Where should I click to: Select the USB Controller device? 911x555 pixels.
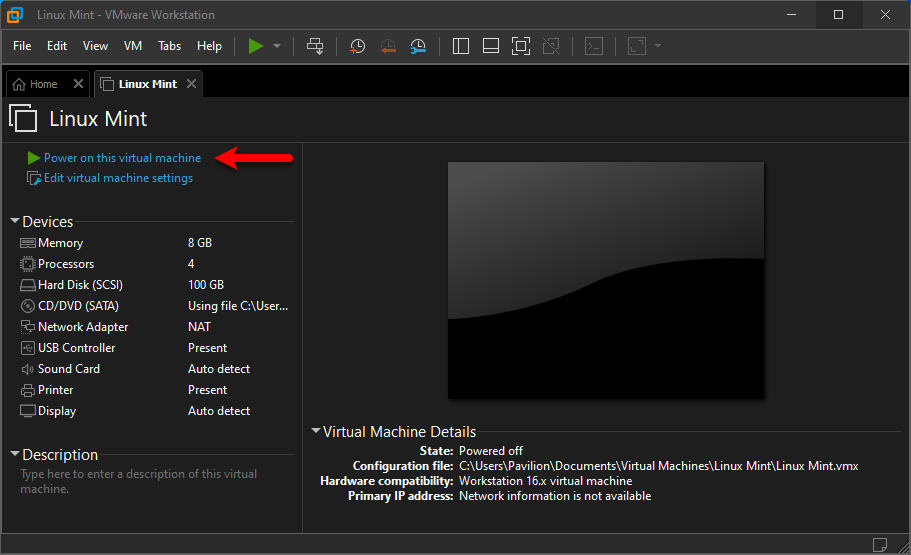coord(156,348)
